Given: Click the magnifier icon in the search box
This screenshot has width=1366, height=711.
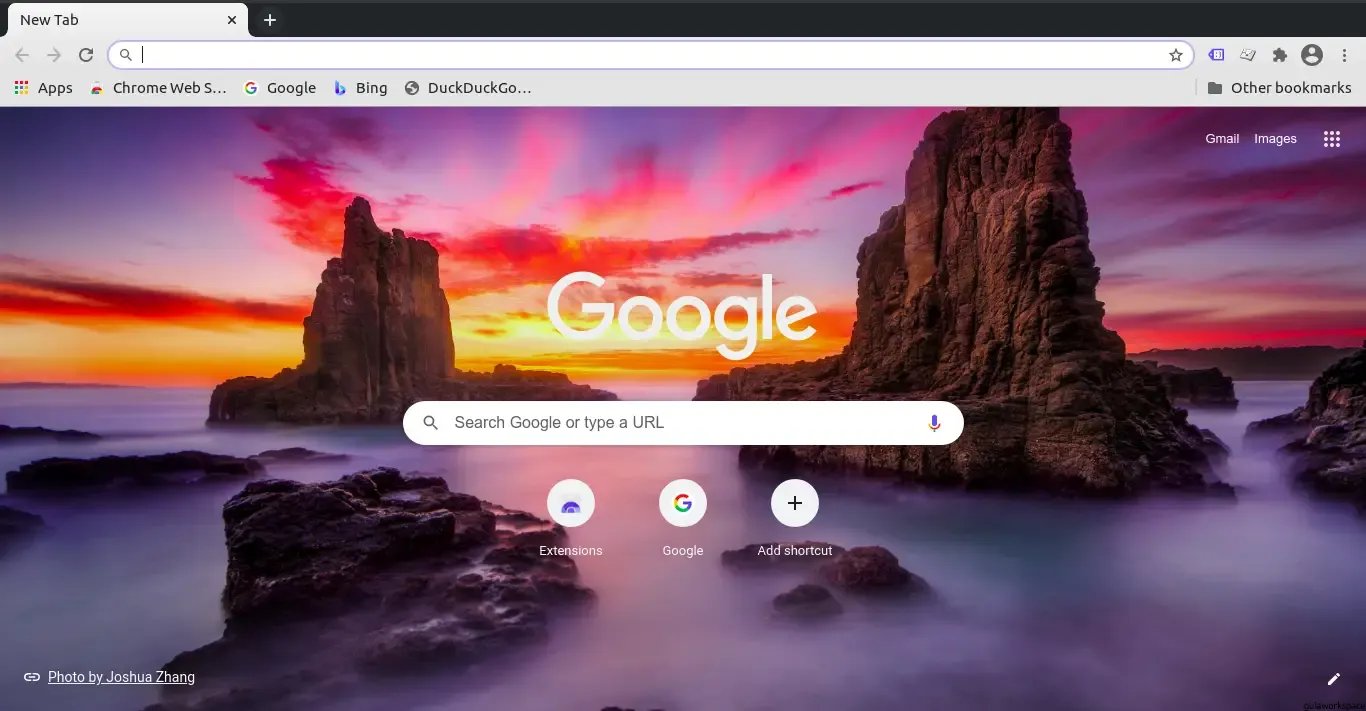Looking at the screenshot, I should [431, 423].
